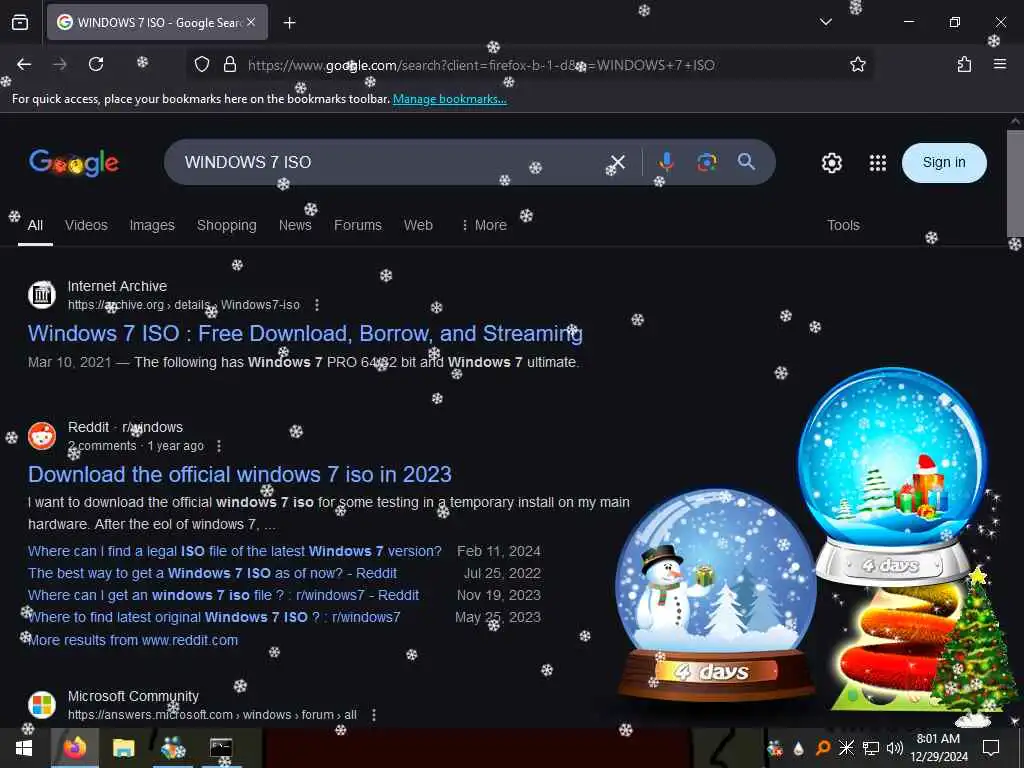Open 'The best way to get a Windows 7 ISO' link
Image resolution: width=1024 pixels, height=768 pixels.
pyautogui.click(x=212, y=573)
